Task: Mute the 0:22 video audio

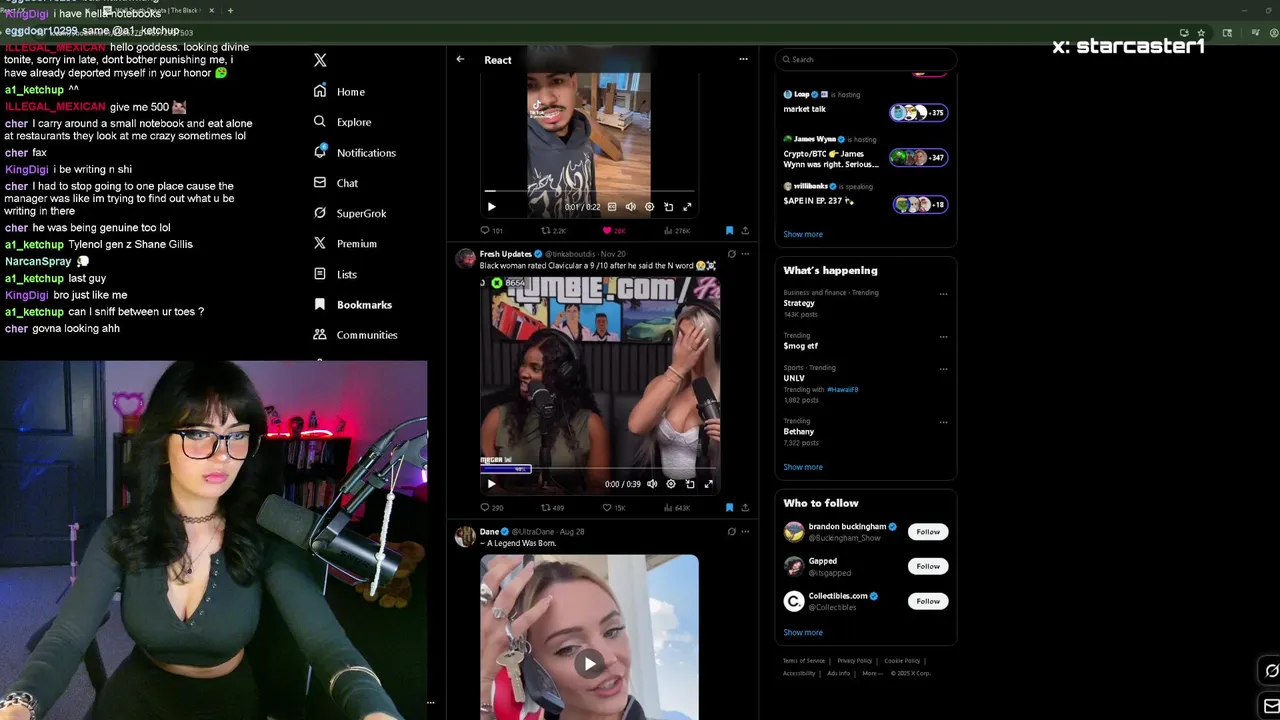Action: pos(630,207)
